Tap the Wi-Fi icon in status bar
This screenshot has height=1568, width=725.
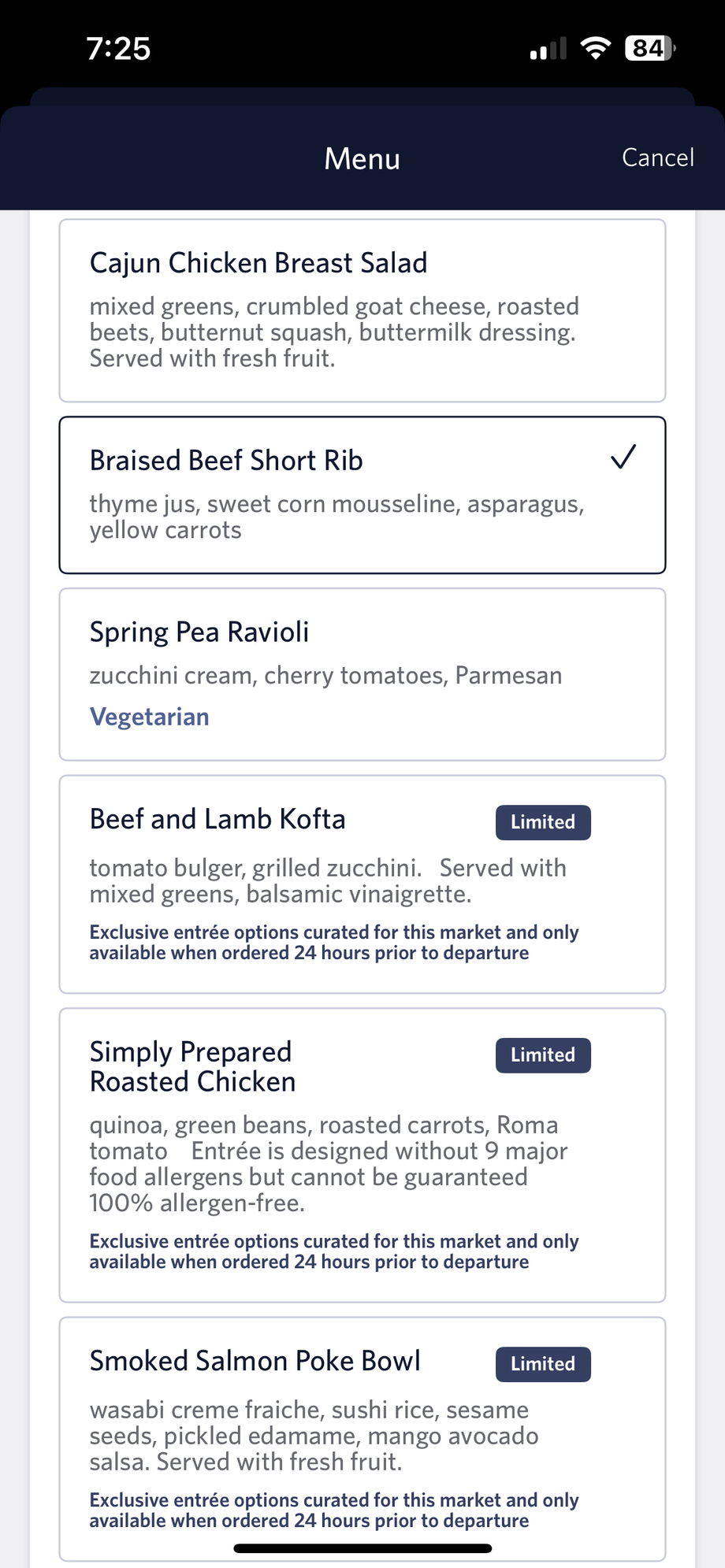click(x=596, y=49)
